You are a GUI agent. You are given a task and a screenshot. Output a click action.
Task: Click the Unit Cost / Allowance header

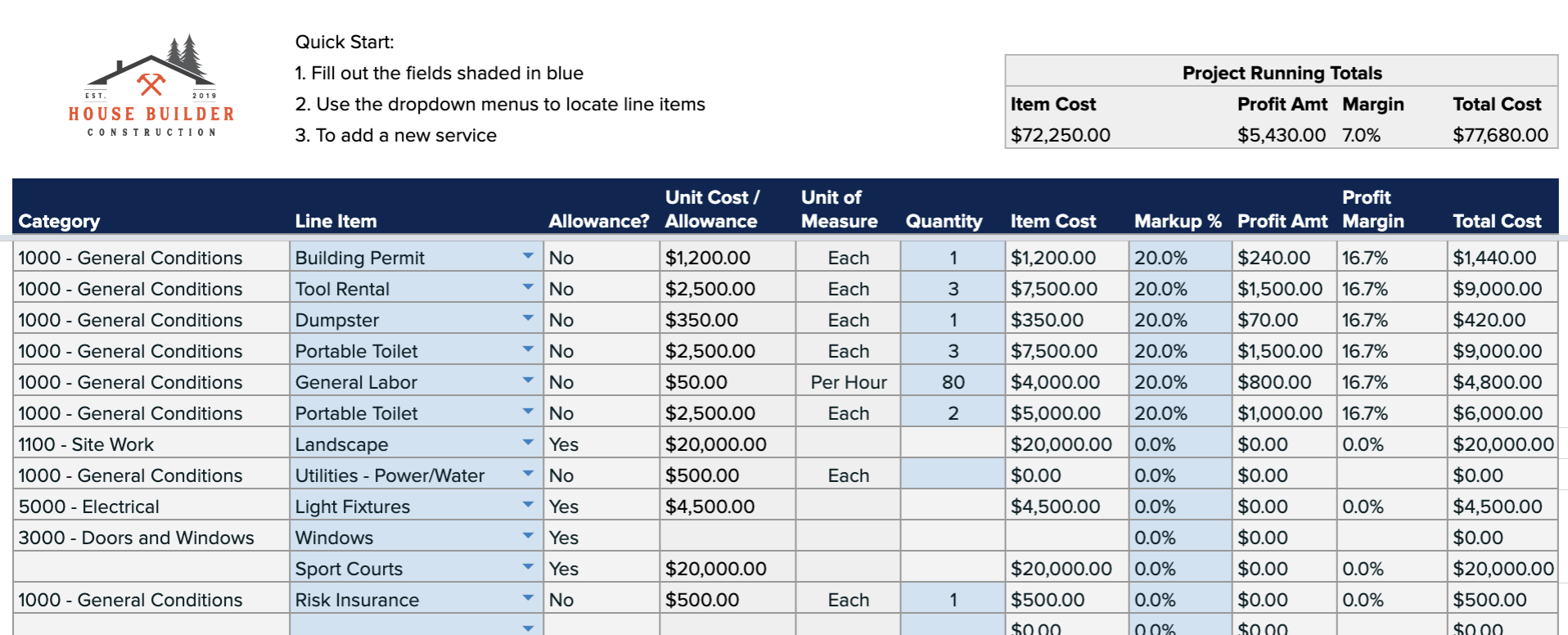[712, 209]
